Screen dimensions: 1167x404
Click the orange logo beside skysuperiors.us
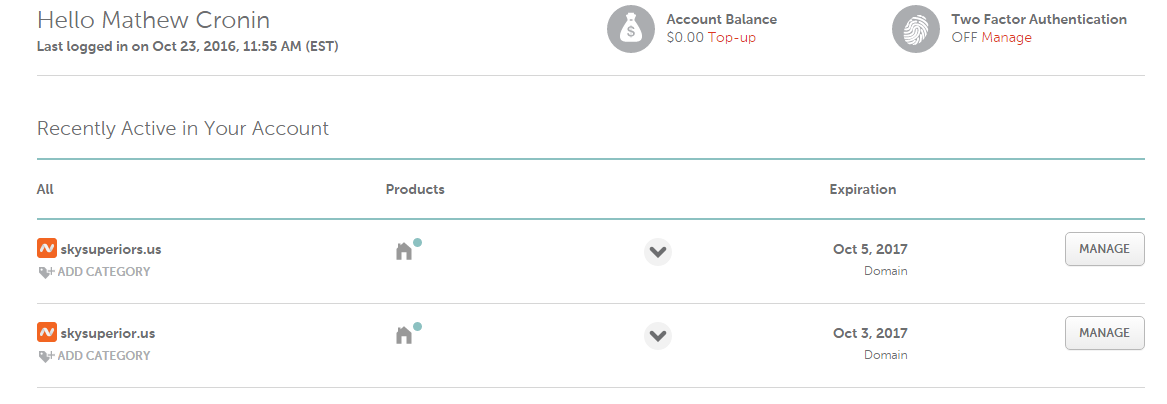[46, 248]
